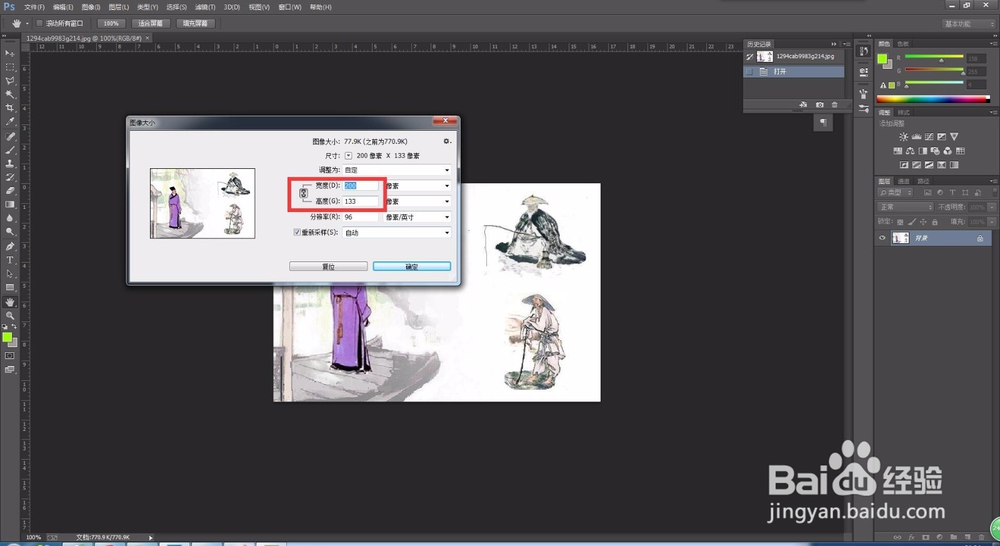The image size is (1000, 546).
Task: Toggle history brush source for open state
Action: pos(749,72)
